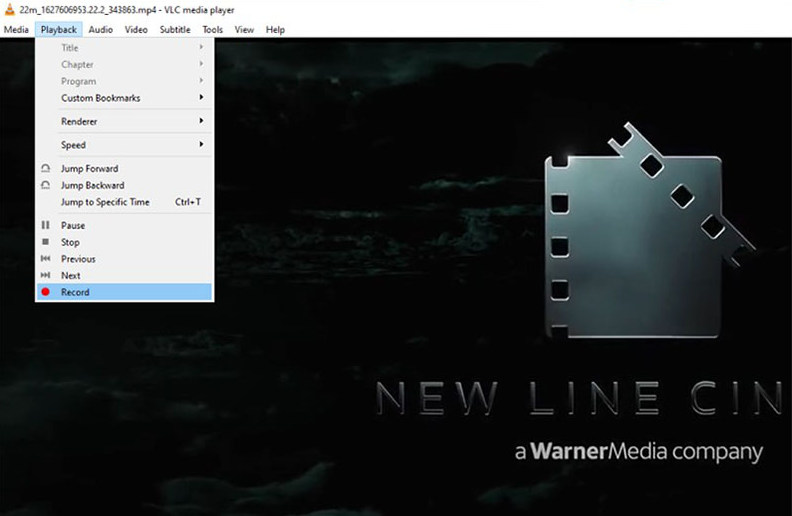Viewport: 792px width, 516px height.
Task: Expand the Custom Bookmarks submenu arrow
Action: click(201, 97)
